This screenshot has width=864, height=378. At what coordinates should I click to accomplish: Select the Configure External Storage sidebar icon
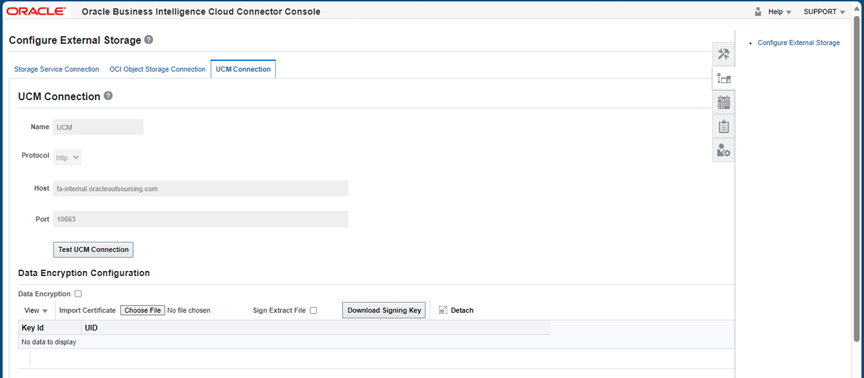click(x=723, y=79)
